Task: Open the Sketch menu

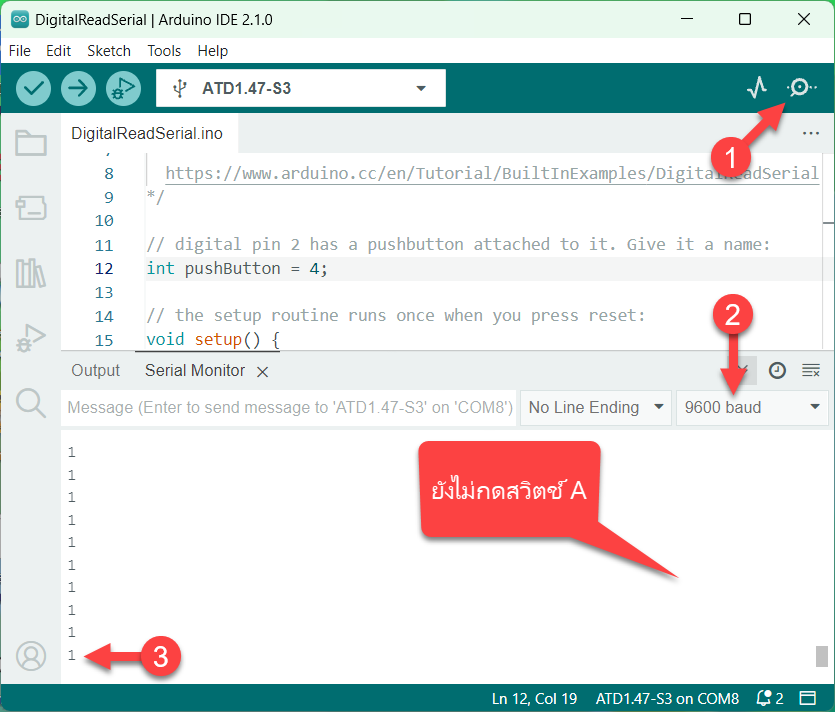Action: 109,51
